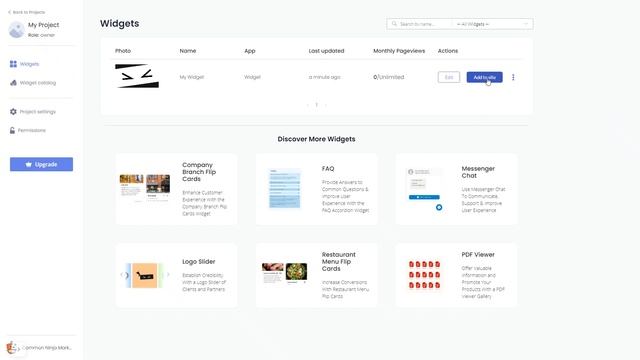This screenshot has width=640, height=360.
Task: Click the My Widget name cell
Action: [192, 77]
